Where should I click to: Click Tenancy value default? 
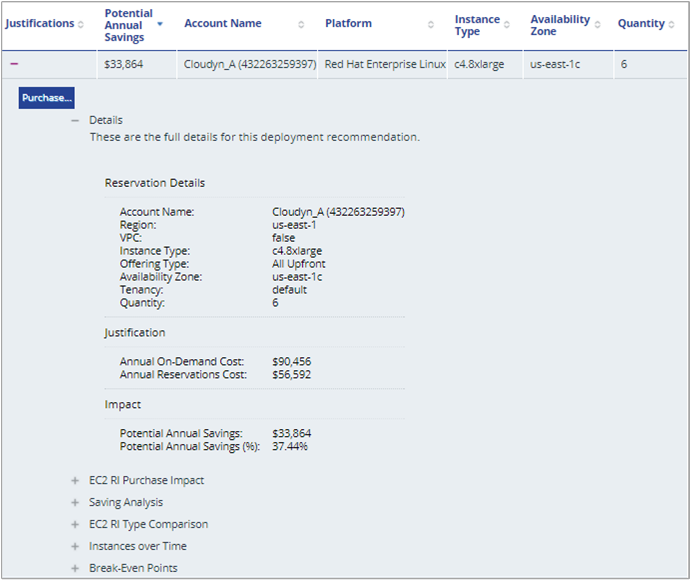click(290, 290)
